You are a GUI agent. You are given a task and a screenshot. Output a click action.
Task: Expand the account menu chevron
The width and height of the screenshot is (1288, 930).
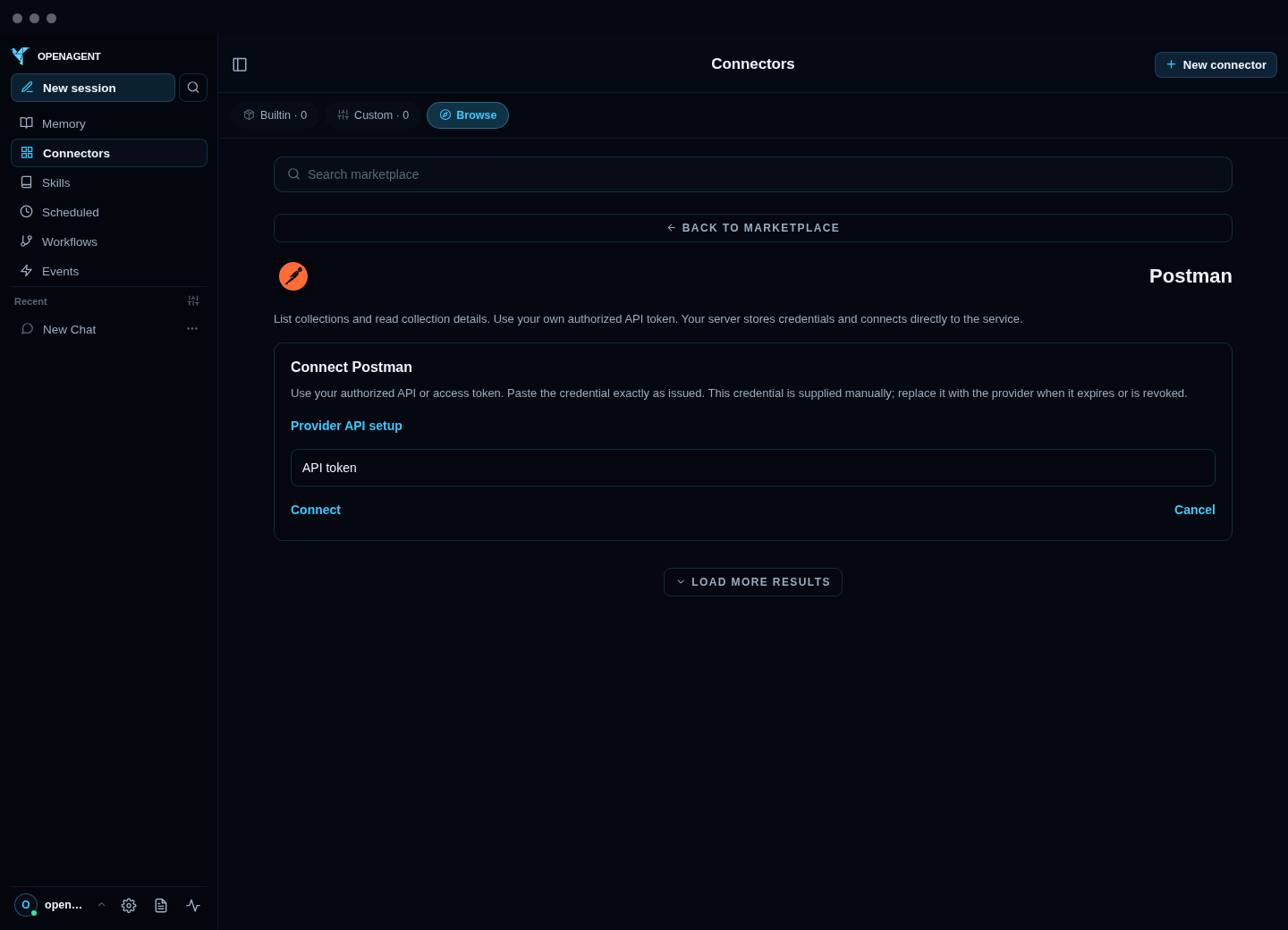pyautogui.click(x=101, y=905)
